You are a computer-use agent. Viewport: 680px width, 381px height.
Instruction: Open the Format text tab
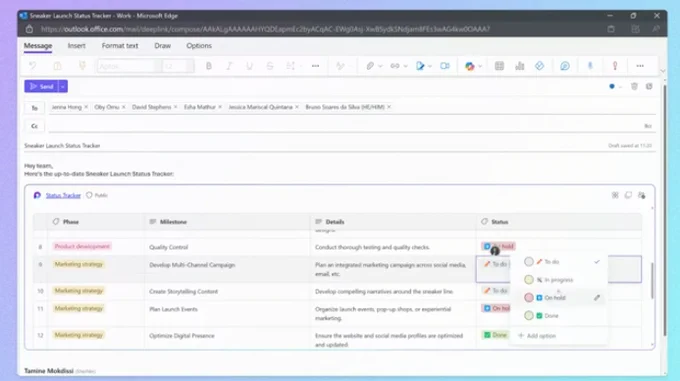coord(120,46)
